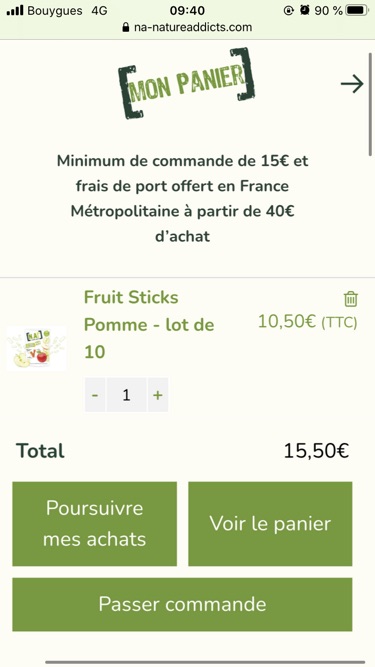Image resolution: width=375 pixels, height=667 pixels.
Task: Click the quantity field showing 1
Action: (x=126, y=395)
